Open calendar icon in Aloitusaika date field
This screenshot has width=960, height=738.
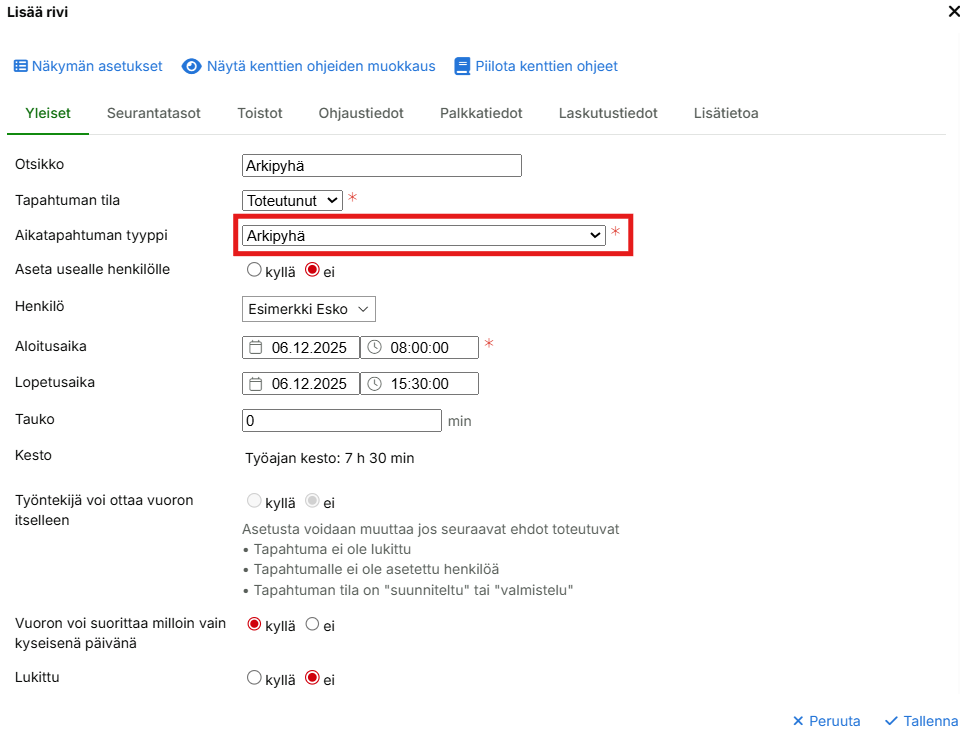tap(256, 347)
